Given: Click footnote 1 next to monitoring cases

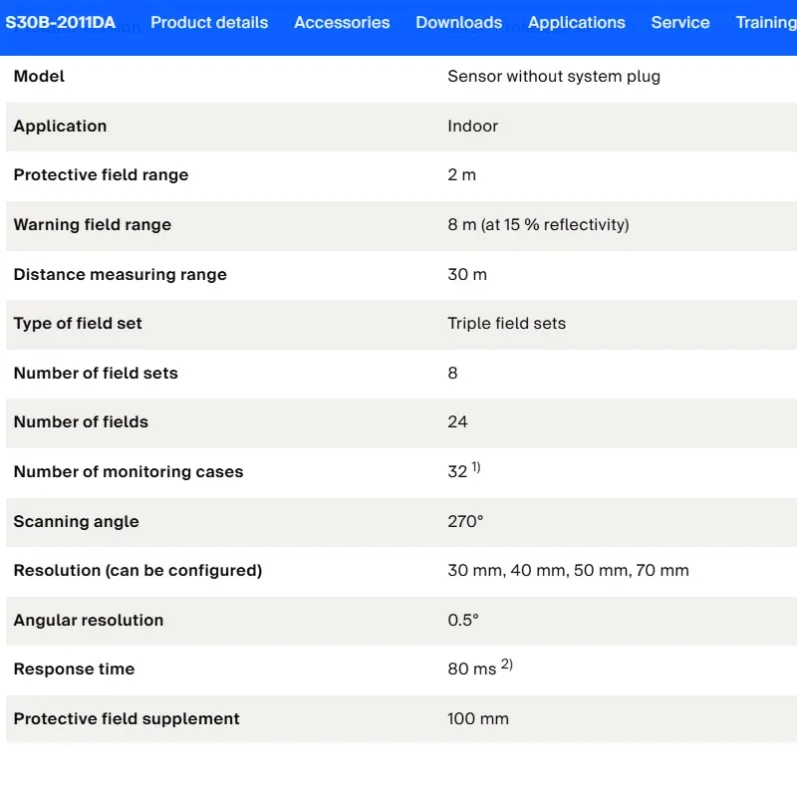Looking at the screenshot, I should pos(476,467).
